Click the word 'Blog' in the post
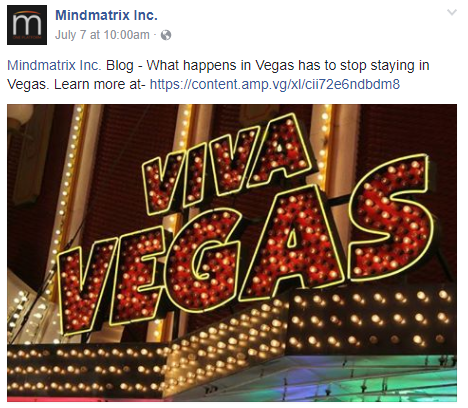 120,66
